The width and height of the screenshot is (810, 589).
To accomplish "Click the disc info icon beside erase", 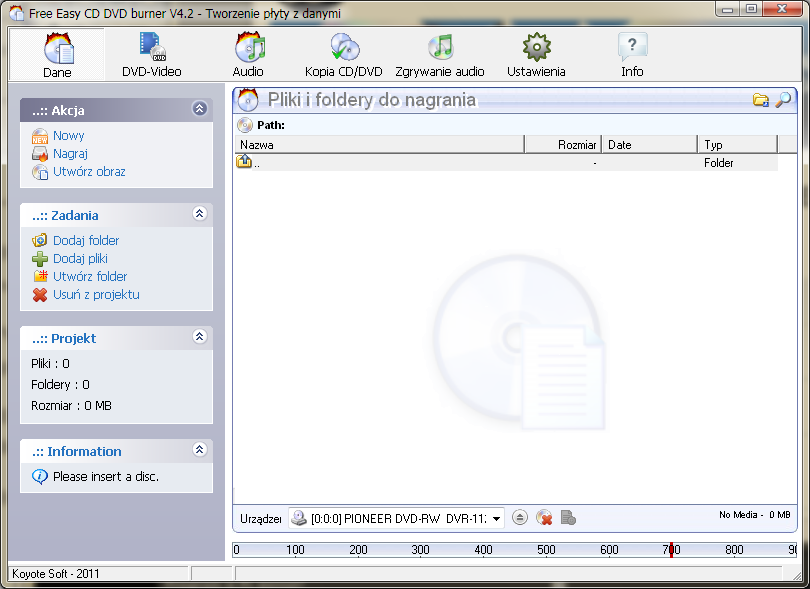I will coord(568,518).
